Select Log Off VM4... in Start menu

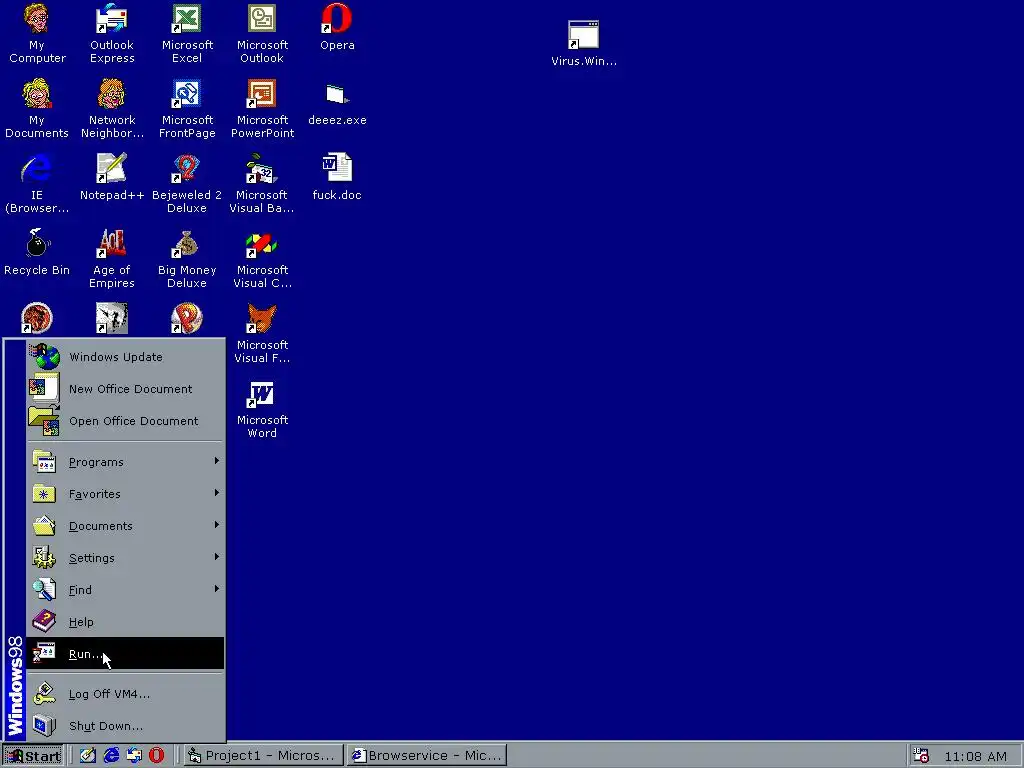tap(125, 694)
